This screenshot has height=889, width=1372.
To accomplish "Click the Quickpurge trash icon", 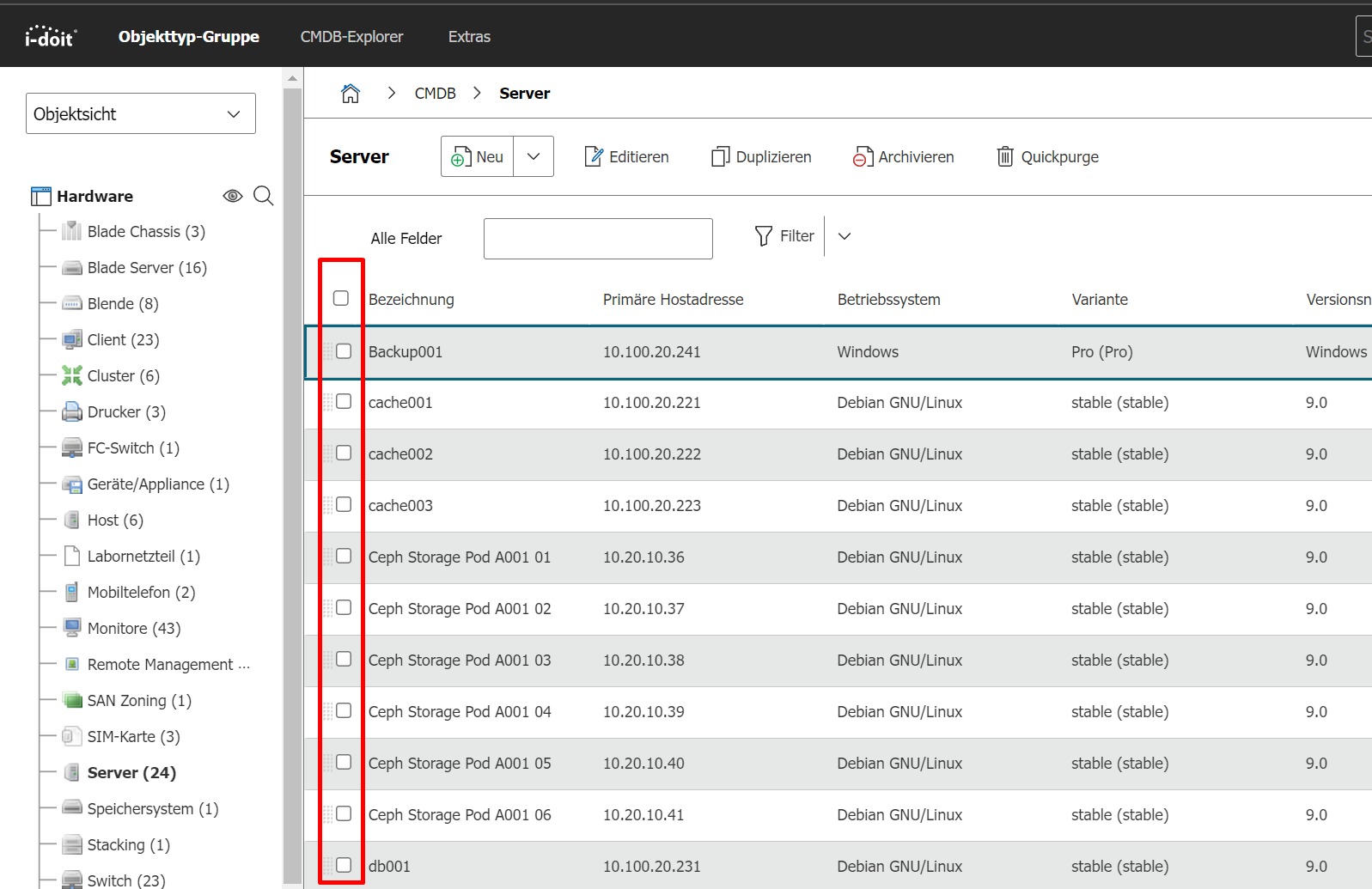I will [x=1004, y=157].
